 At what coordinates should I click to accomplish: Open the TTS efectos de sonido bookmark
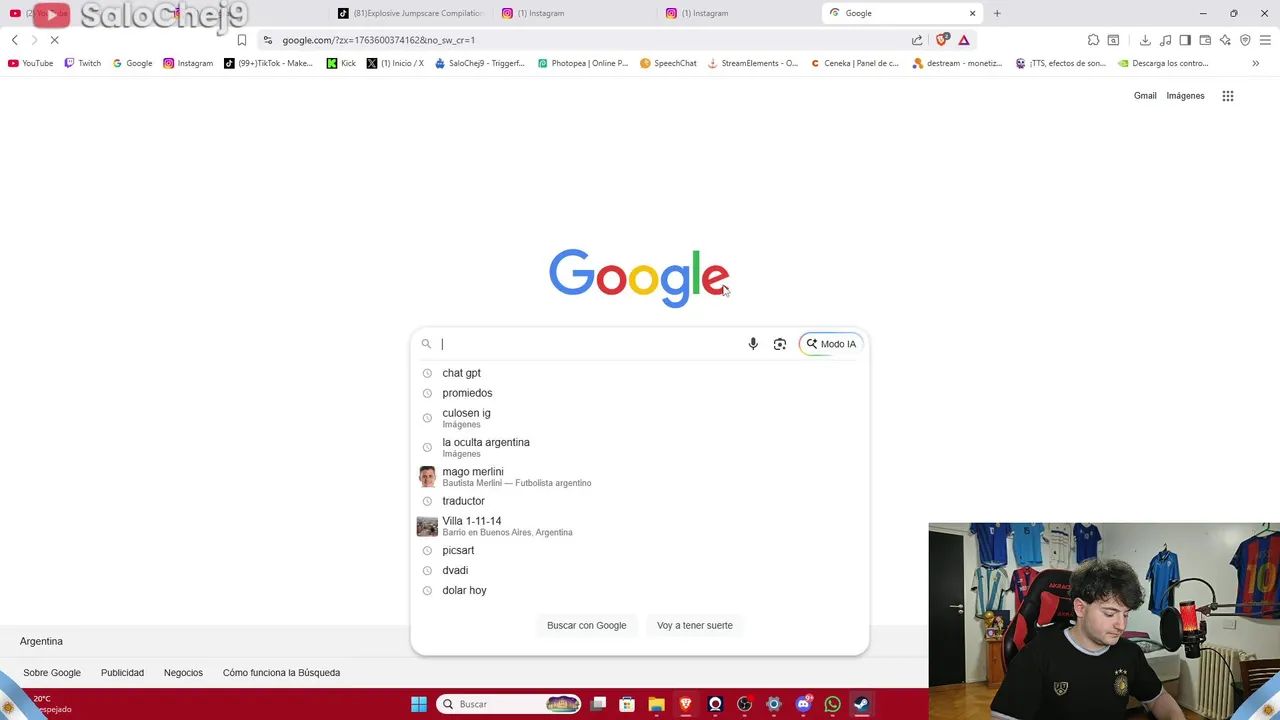(x=1061, y=63)
